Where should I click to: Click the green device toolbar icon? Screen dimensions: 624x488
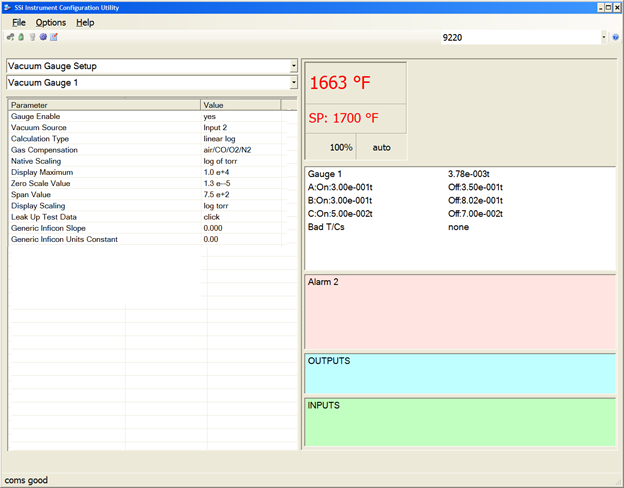(x=21, y=37)
